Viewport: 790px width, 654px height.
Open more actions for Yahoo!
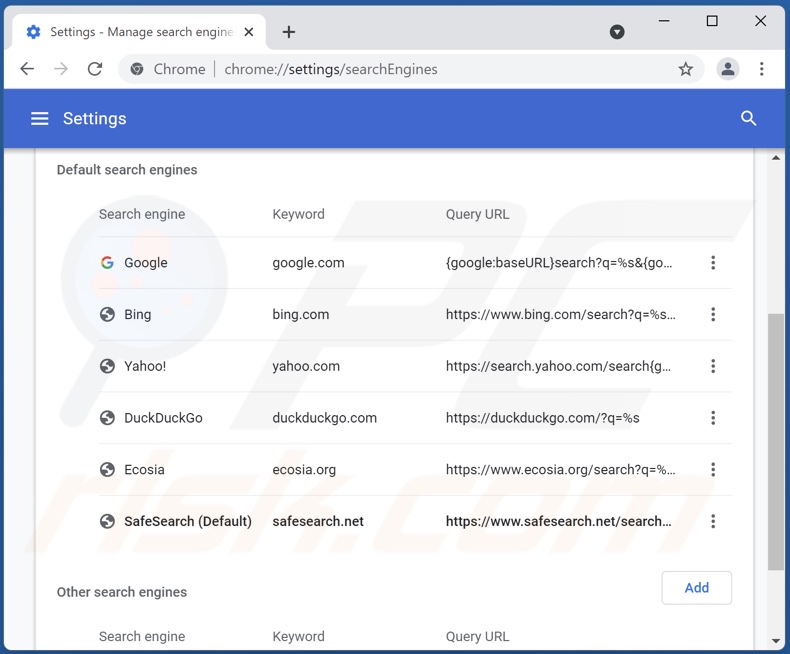[x=712, y=366]
